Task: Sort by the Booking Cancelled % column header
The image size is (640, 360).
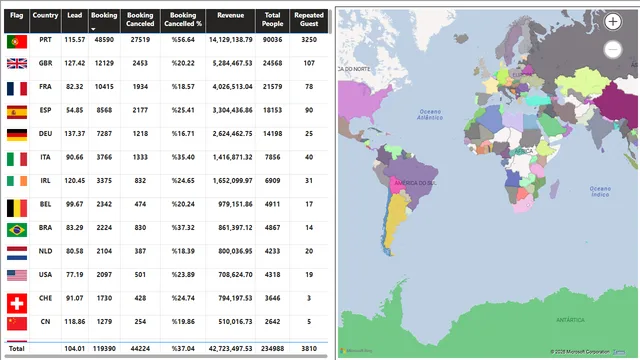Action: (183, 20)
